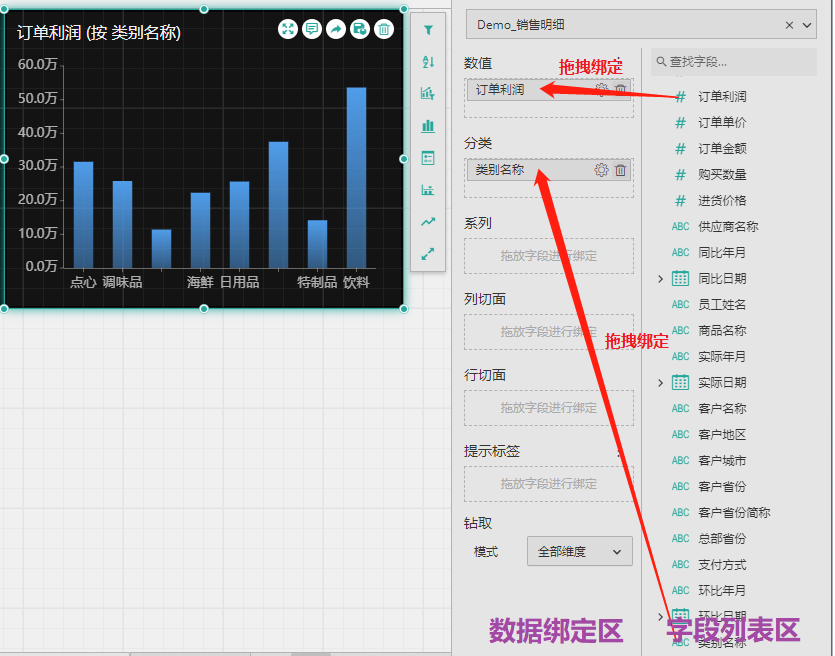Select the 订单单价 field
Image resolution: width=835 pixels, height=656 pixels.
[722, 122]
